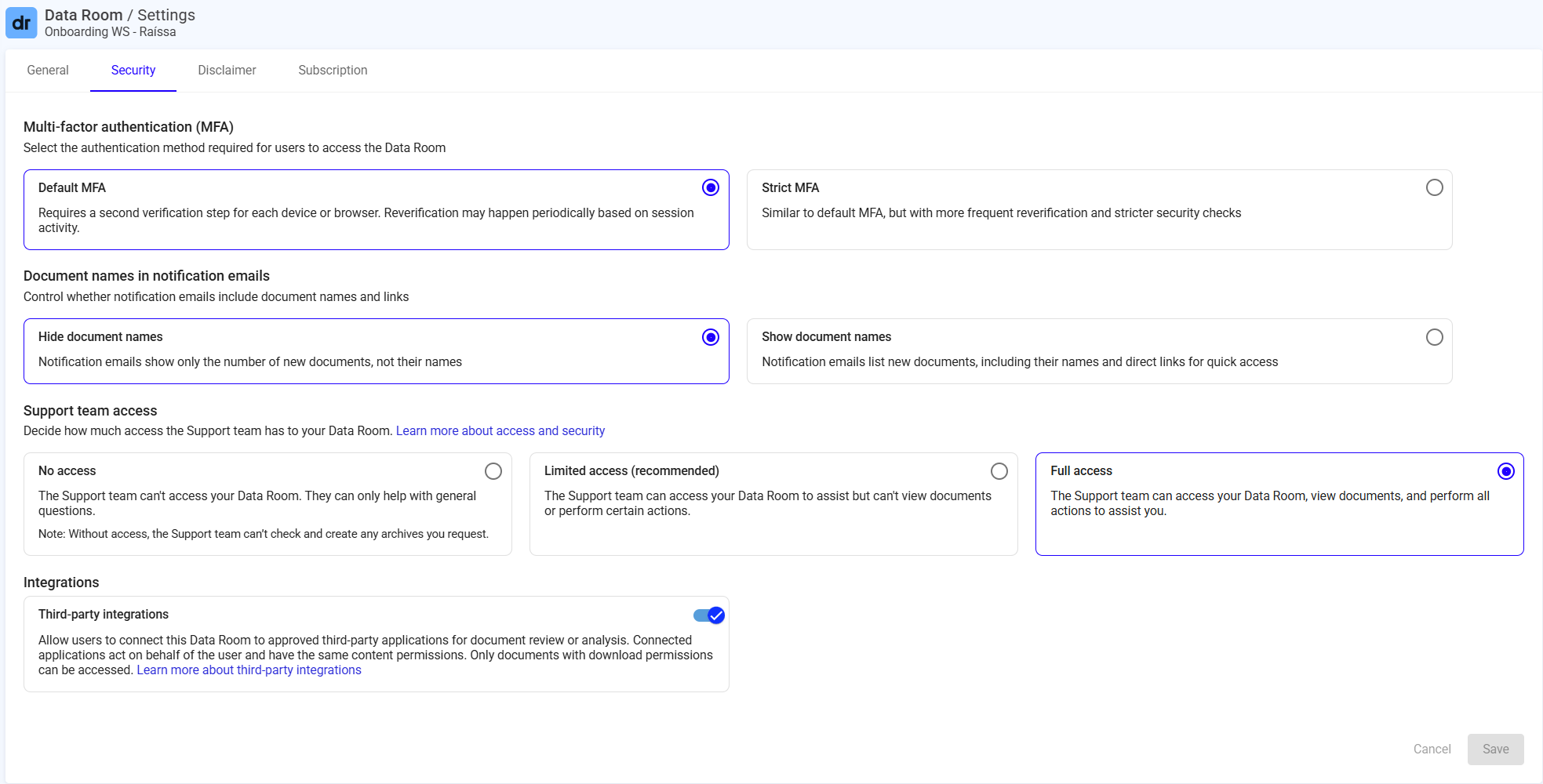
Task: Select No access for Support team
Action: (493, 471)
